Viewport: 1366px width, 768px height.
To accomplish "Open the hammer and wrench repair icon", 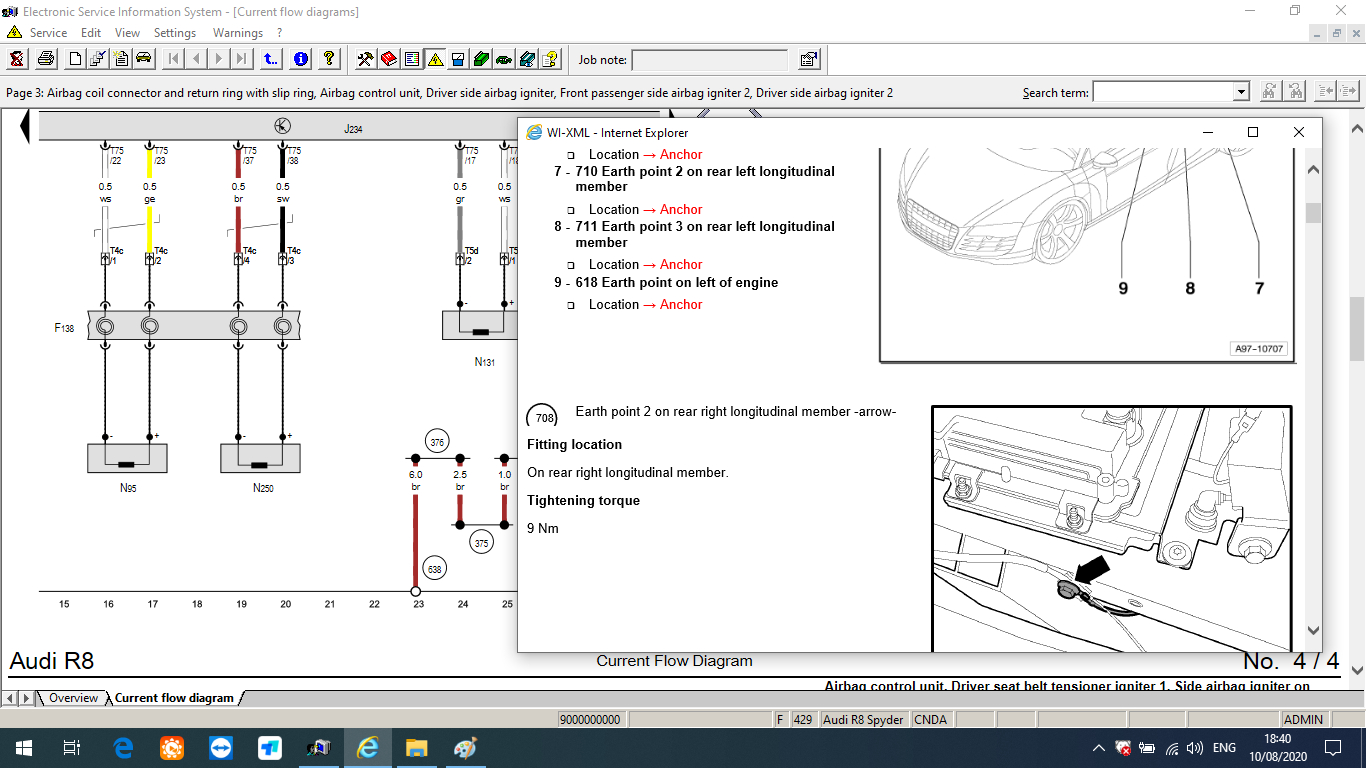I will tap(365, 59).
